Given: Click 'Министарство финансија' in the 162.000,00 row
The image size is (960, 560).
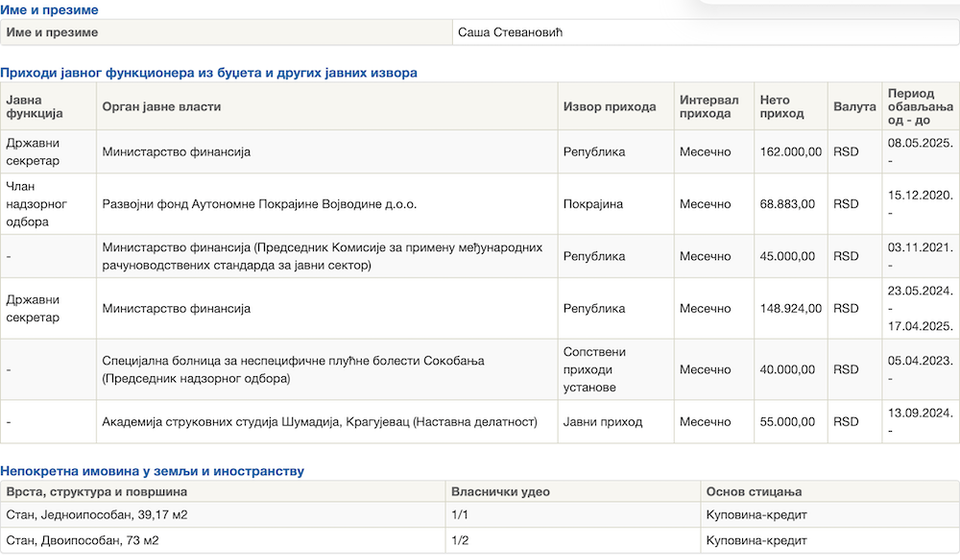Looking at the screenshot, I should coord(176,152).
